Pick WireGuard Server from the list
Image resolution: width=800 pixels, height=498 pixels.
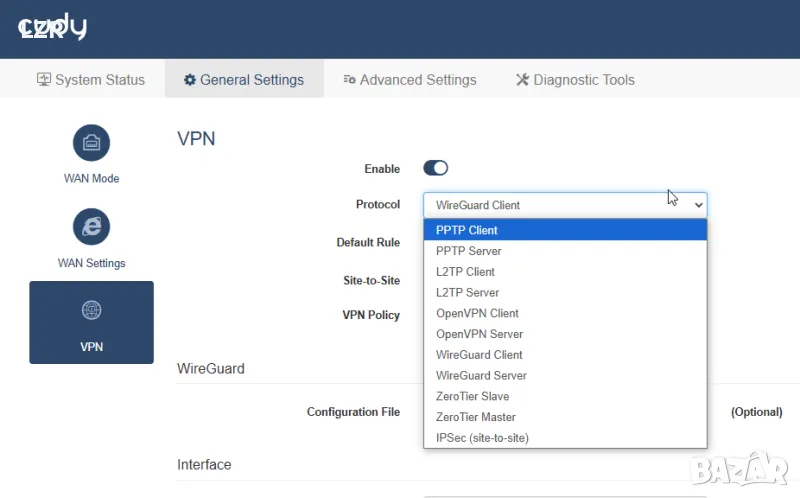[481, 375]
